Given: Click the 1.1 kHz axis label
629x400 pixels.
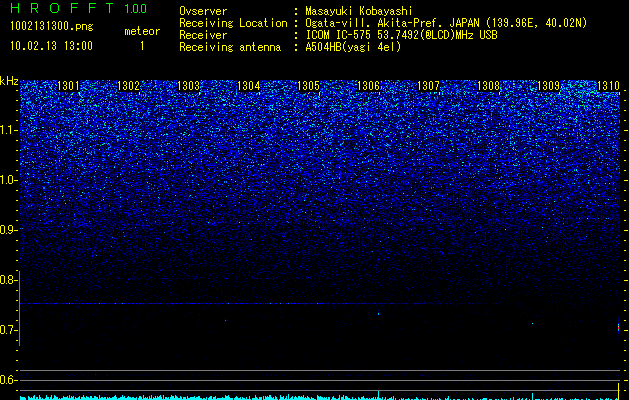Looking at the screenshot, I should (8, 131).
